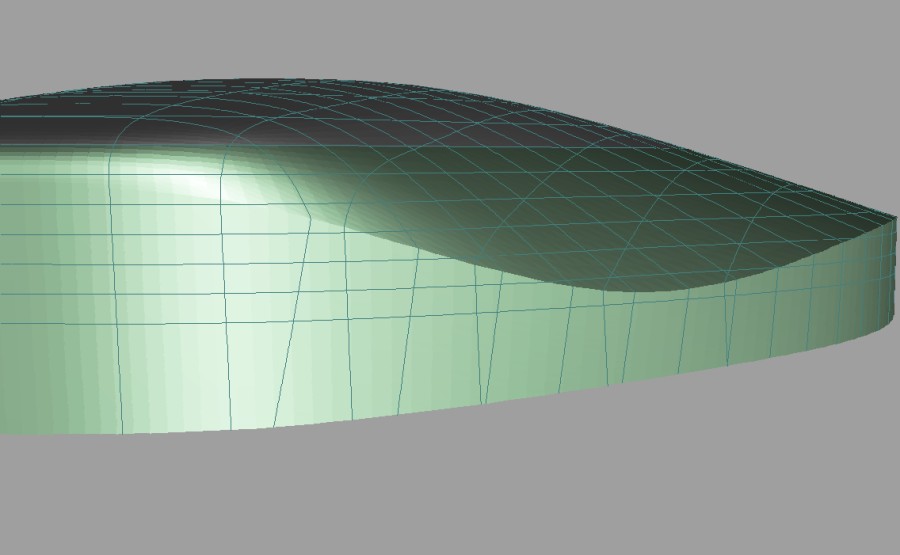Screen dimensions: 900x555
Task: Click gray background in the upper right corner
Action: tap(820, 50)
